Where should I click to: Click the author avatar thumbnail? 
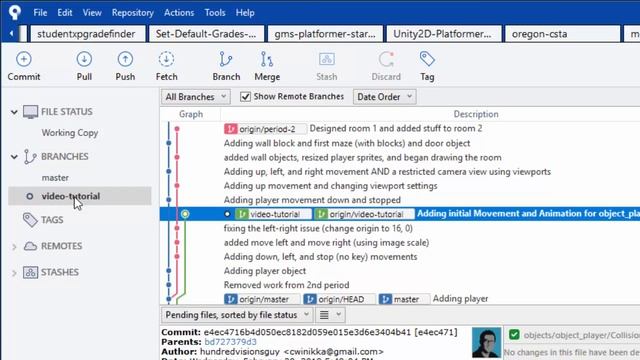tap(486, 342)
